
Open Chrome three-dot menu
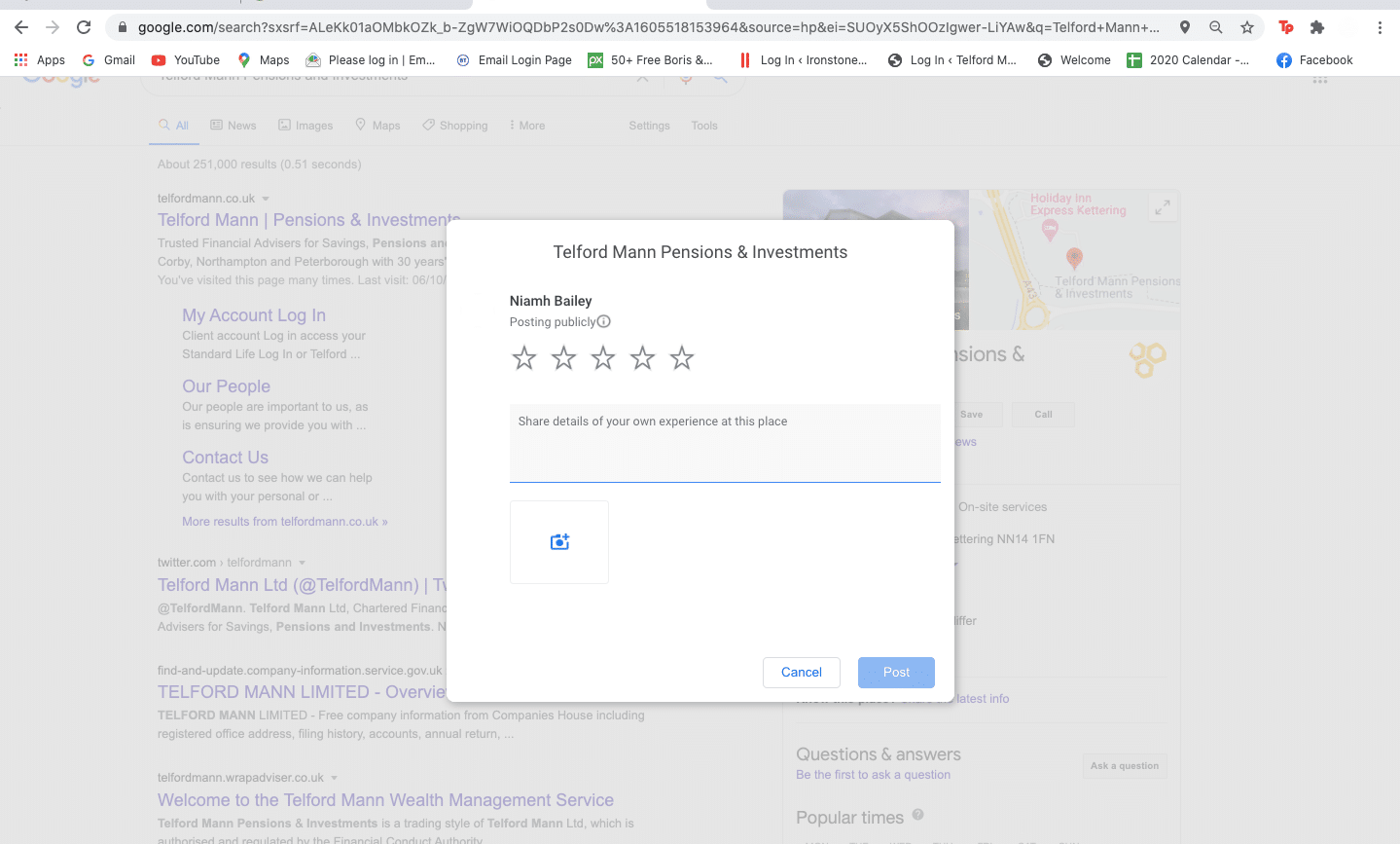(x=1380, y=27)
